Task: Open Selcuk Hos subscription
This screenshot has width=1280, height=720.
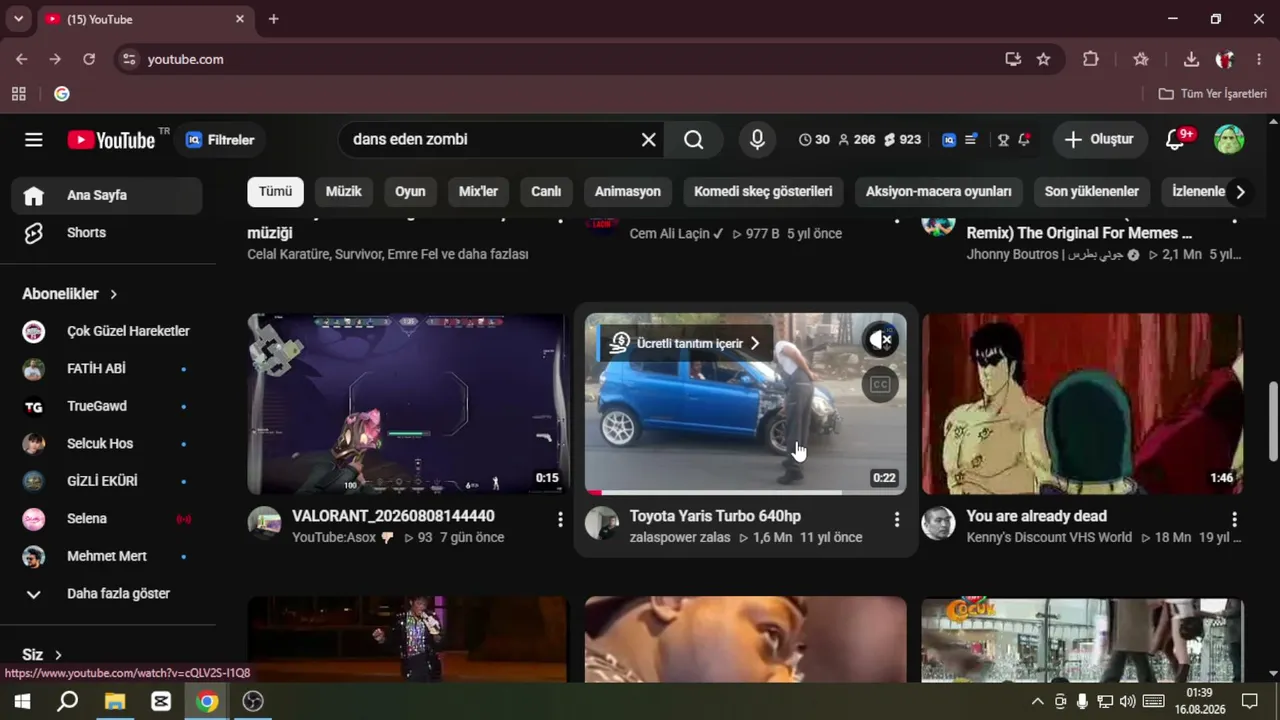Action: point(107,443)
